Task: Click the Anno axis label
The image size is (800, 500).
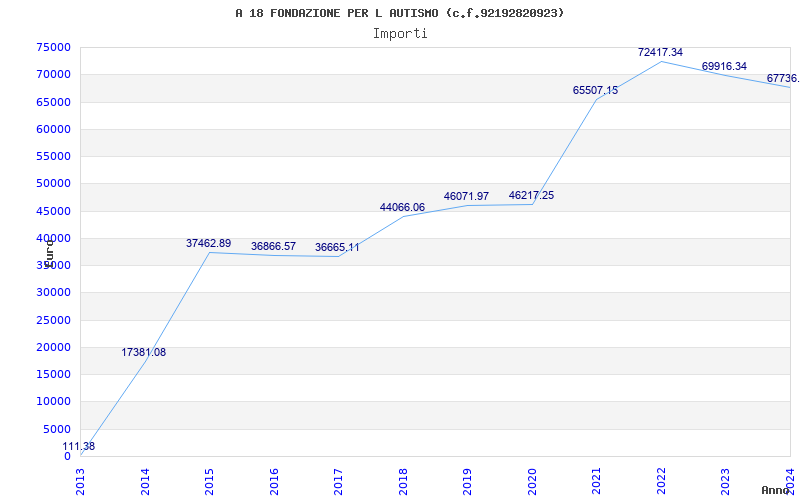Action: click(775, 490)
